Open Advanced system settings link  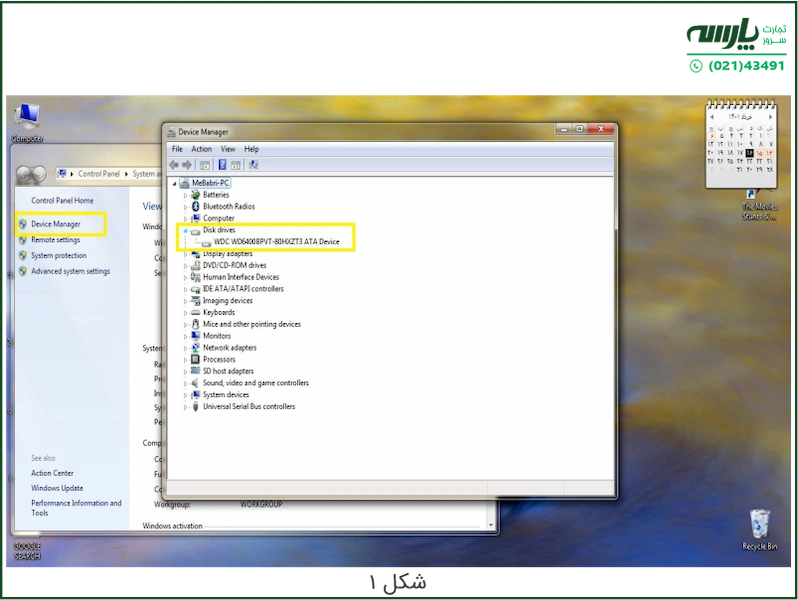(70, 271)
